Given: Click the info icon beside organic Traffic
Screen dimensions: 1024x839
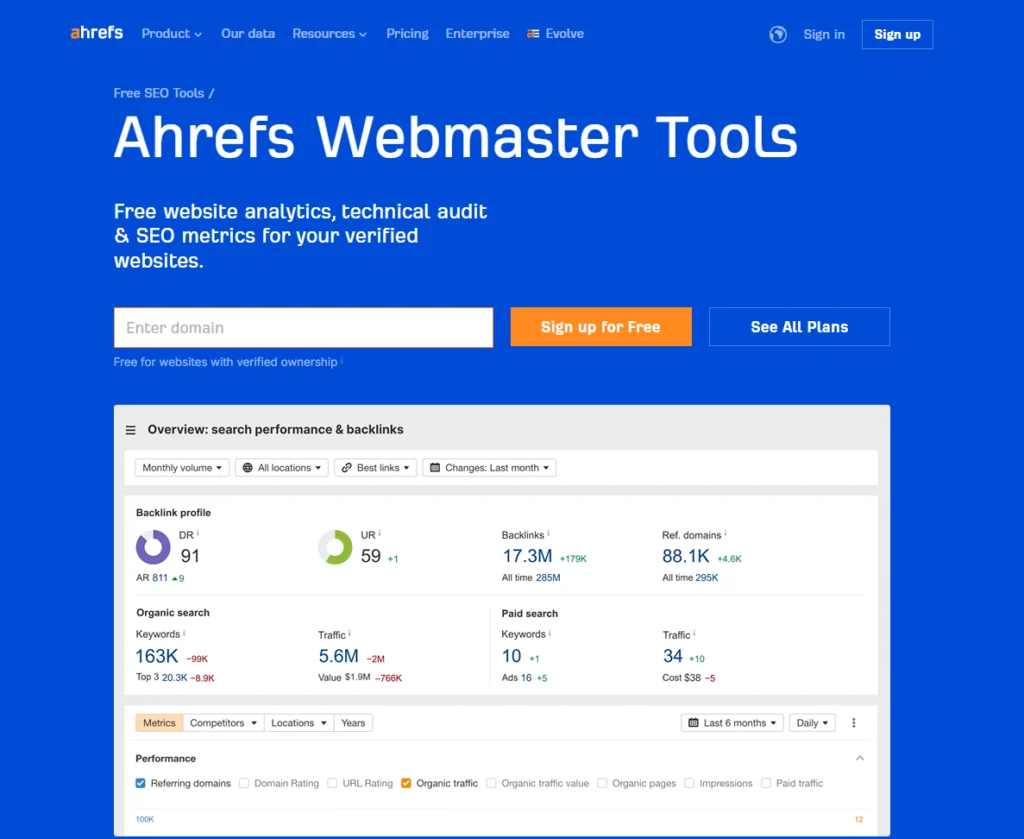Looking at the screenshot, I should pyautogui.click(x=350, y=633).
